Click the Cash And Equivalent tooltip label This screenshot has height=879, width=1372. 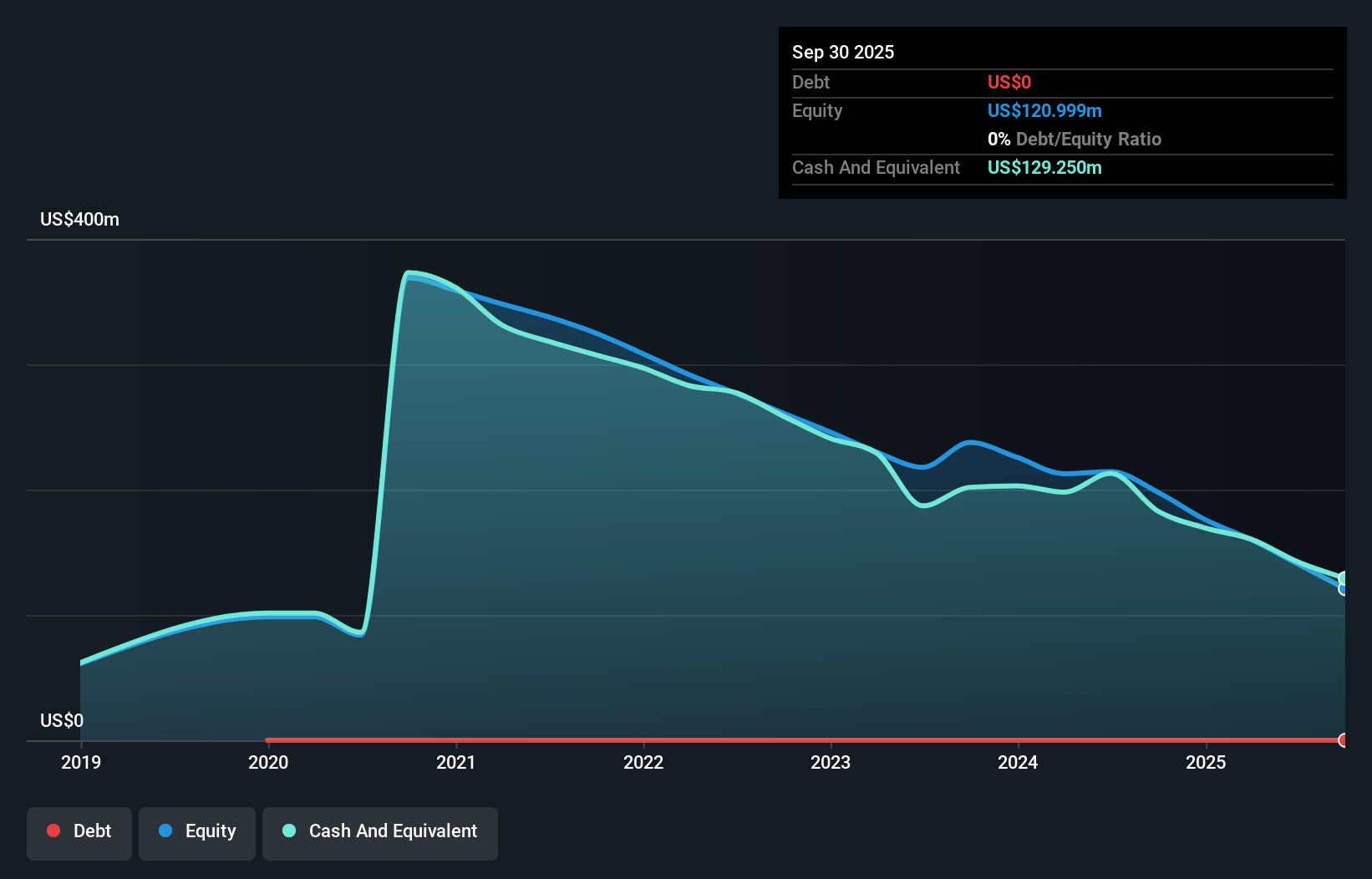(x=876, y=167)
